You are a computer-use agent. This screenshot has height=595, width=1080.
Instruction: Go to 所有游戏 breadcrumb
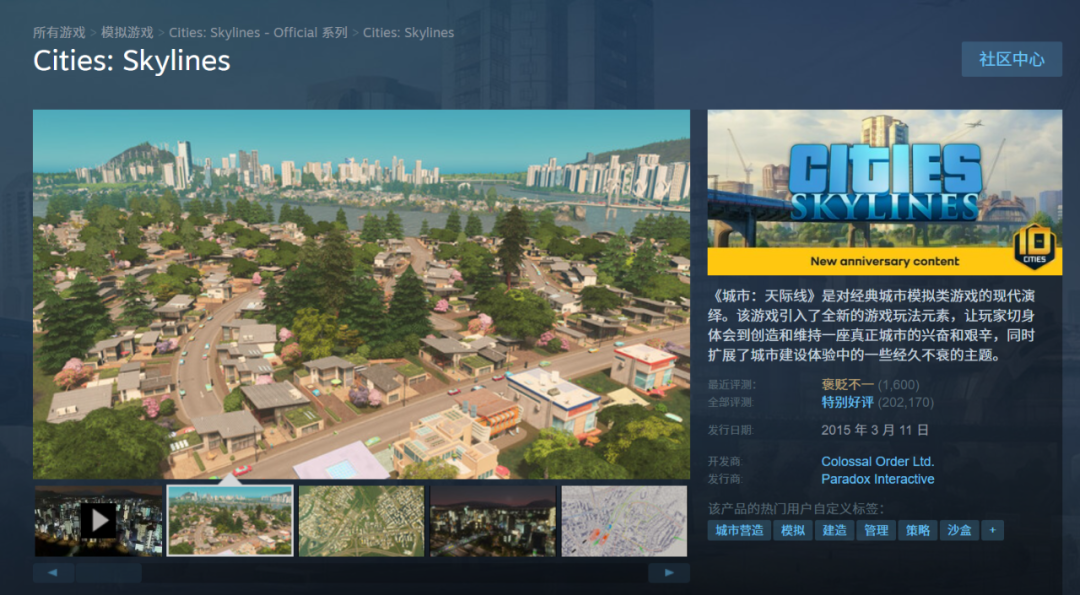(x=59, y=32)
